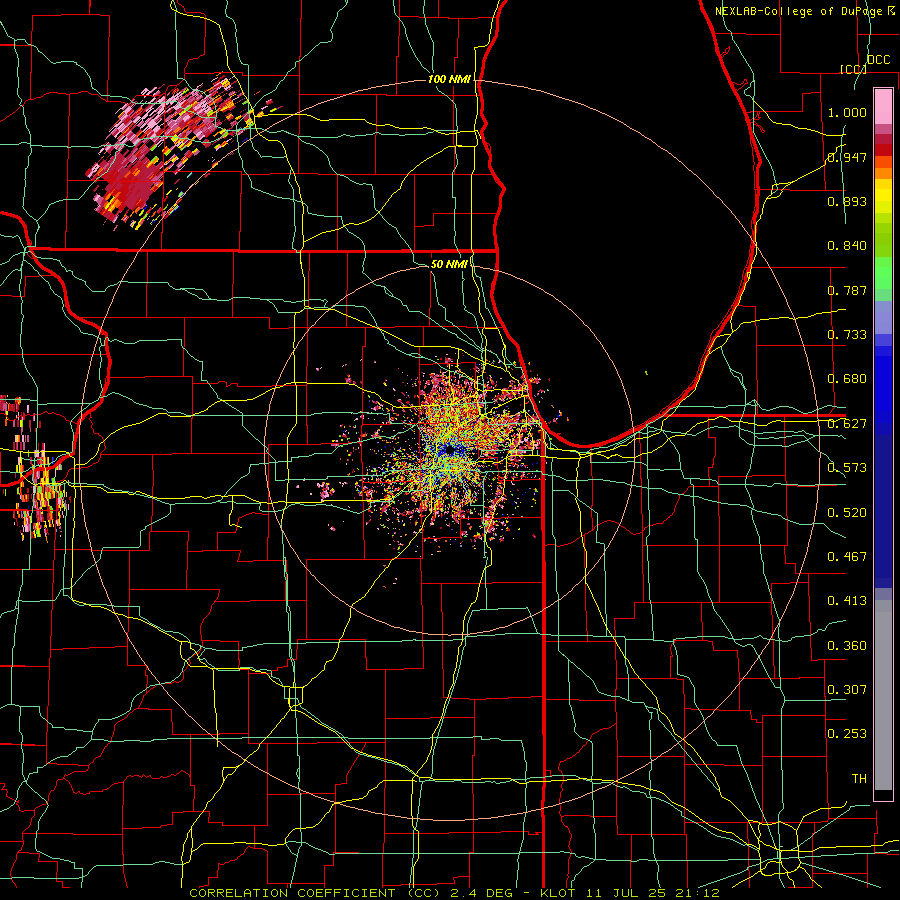Click the 0.307 scale value
900x900 pixels.
pos(847,689)
